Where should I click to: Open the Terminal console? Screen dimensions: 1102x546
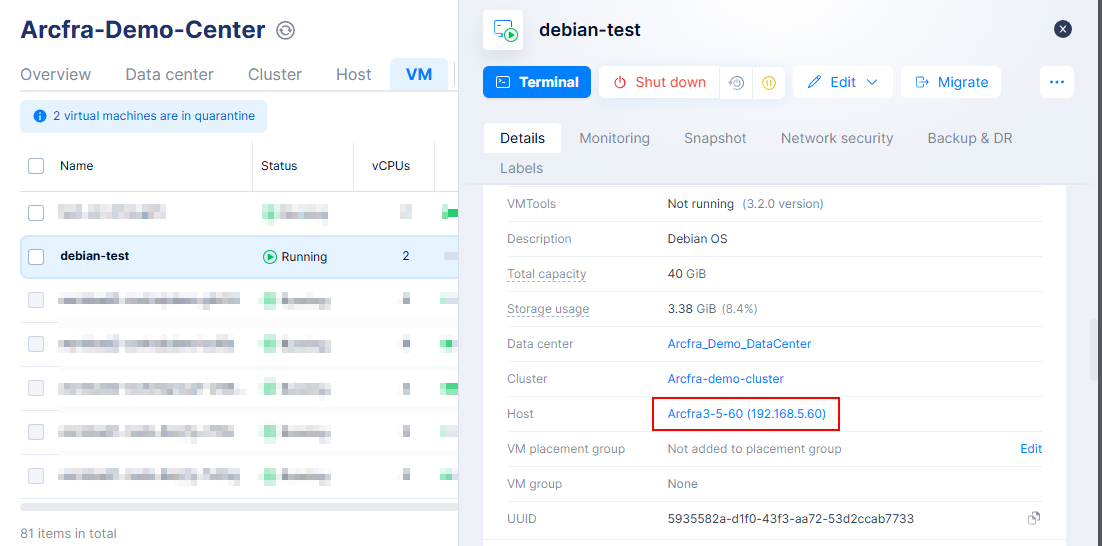point(537,82)
